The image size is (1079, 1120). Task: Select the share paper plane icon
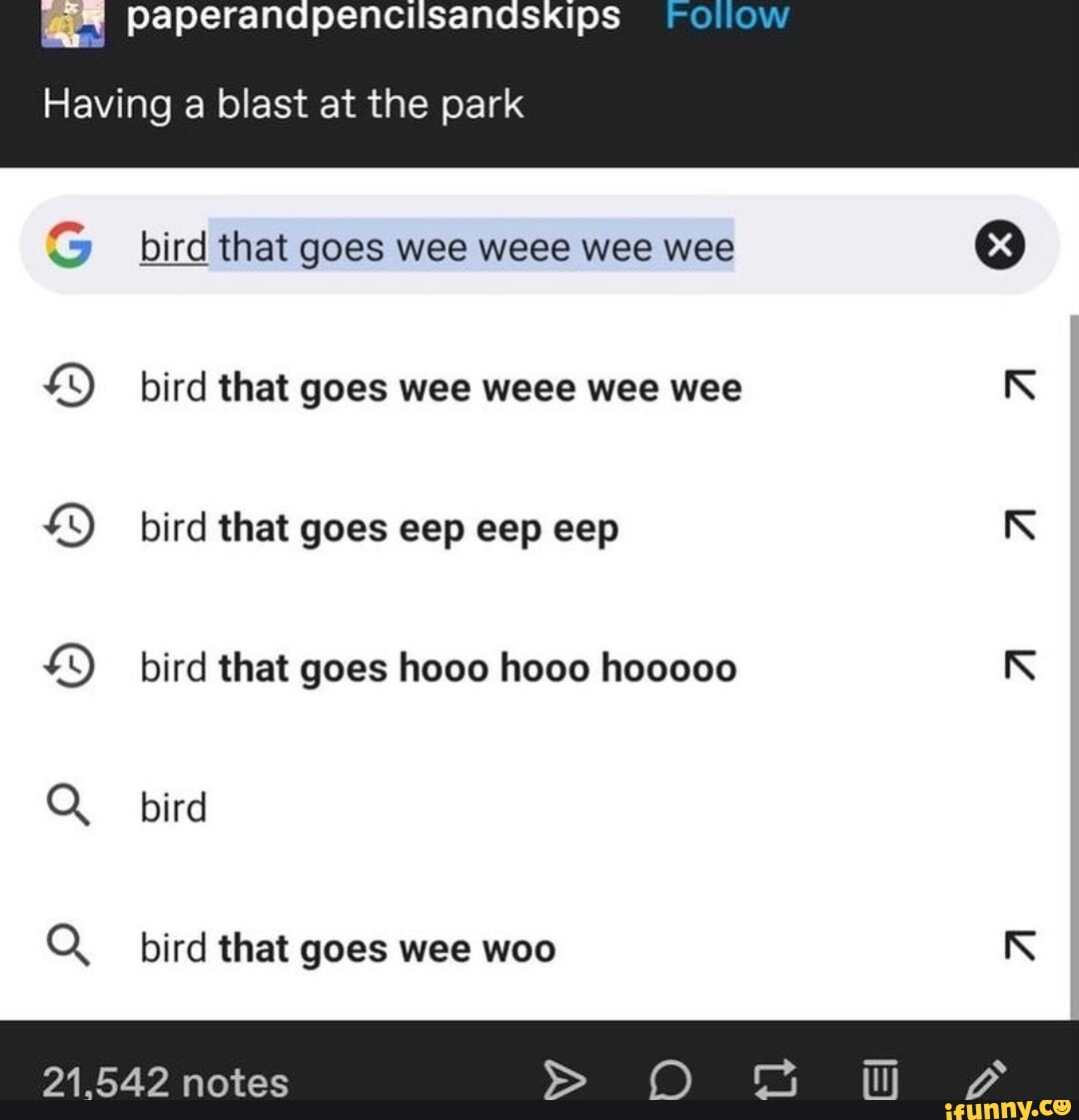point(566,1079)
